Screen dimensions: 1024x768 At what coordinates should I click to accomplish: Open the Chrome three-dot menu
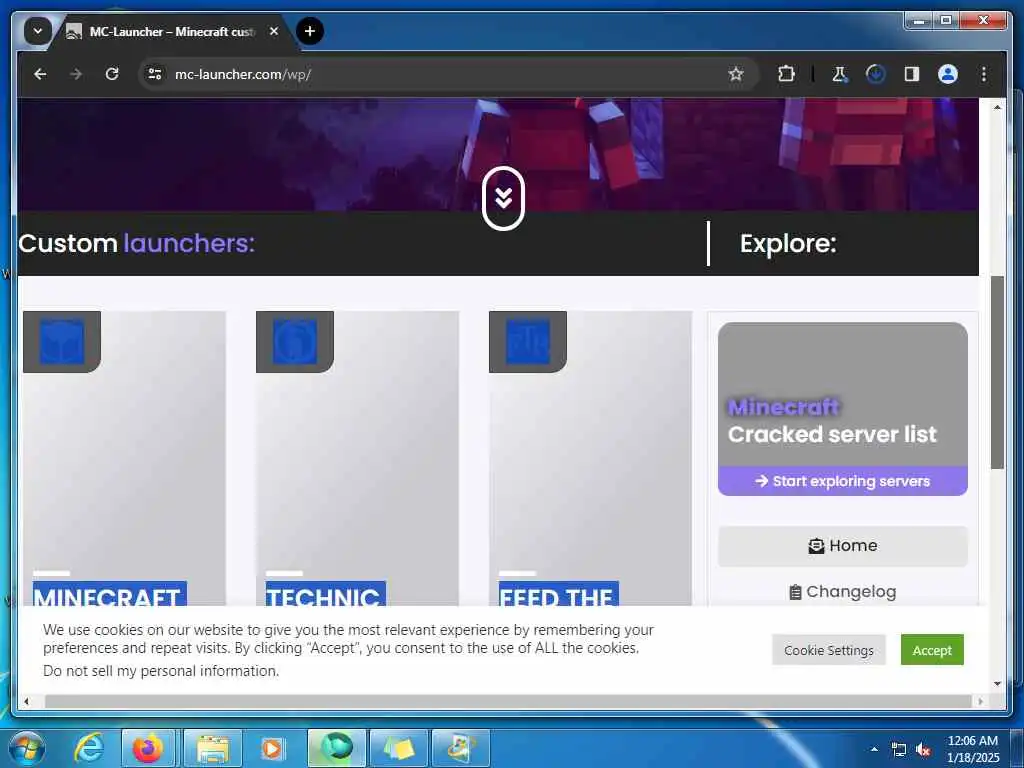[984, 74]
